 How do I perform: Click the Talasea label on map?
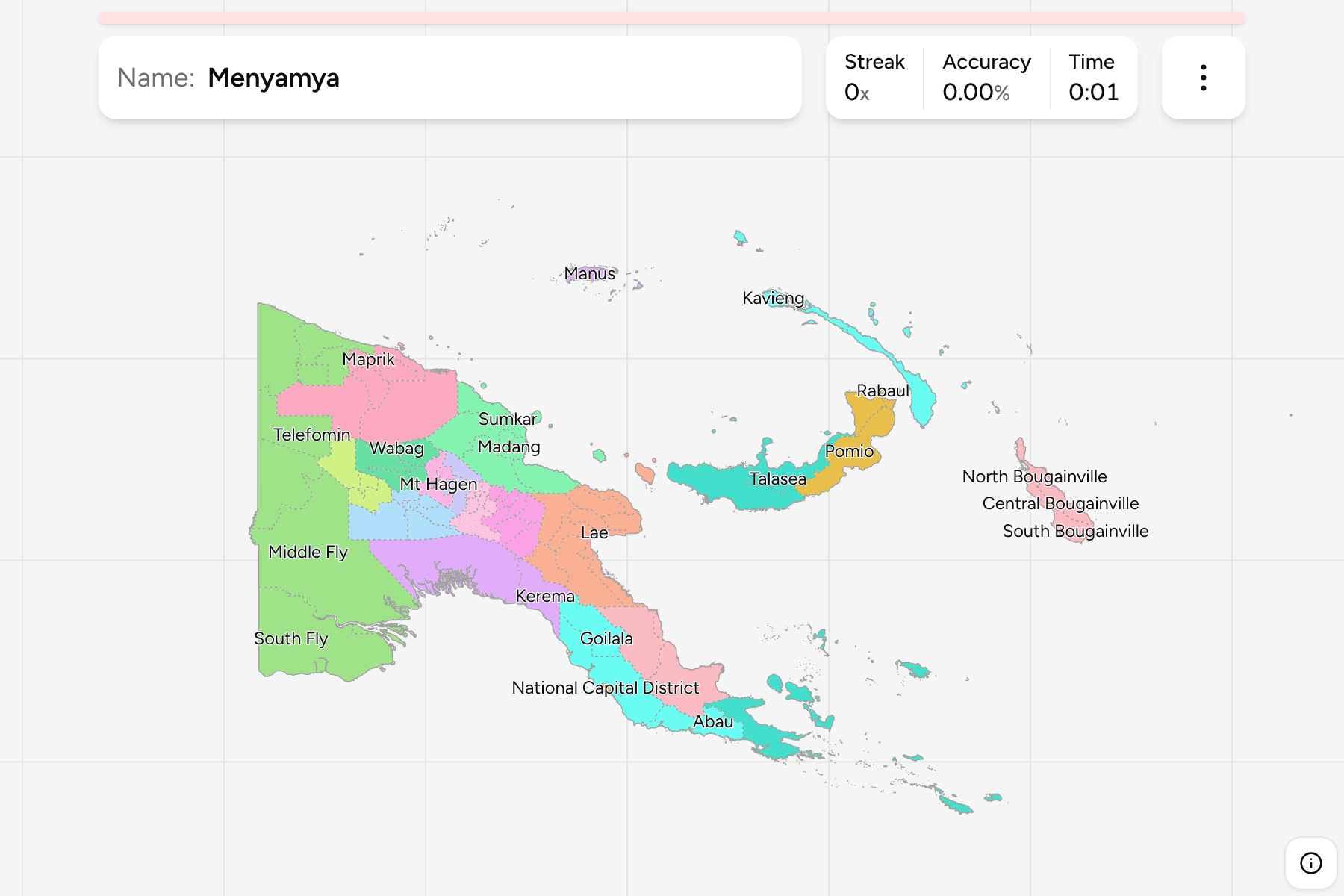tap(777, 479)
